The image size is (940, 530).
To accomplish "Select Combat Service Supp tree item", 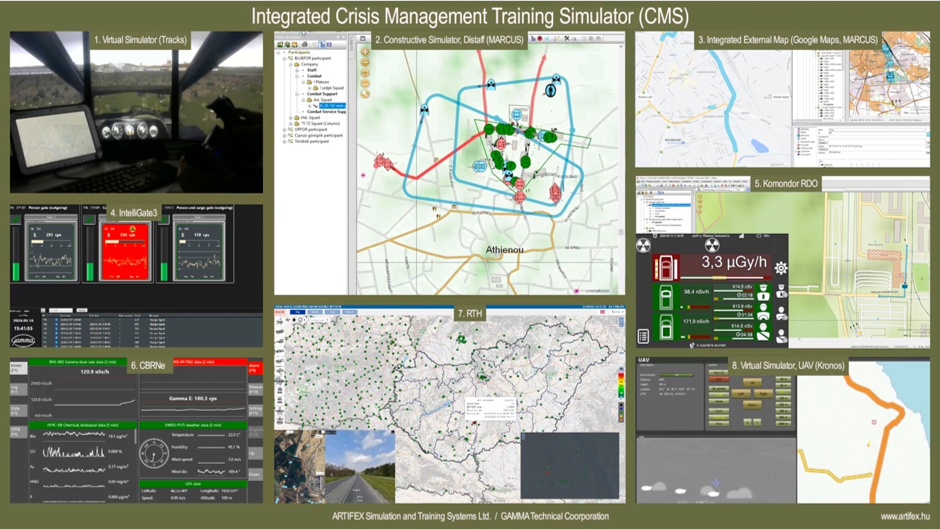I will coord(326,112).
